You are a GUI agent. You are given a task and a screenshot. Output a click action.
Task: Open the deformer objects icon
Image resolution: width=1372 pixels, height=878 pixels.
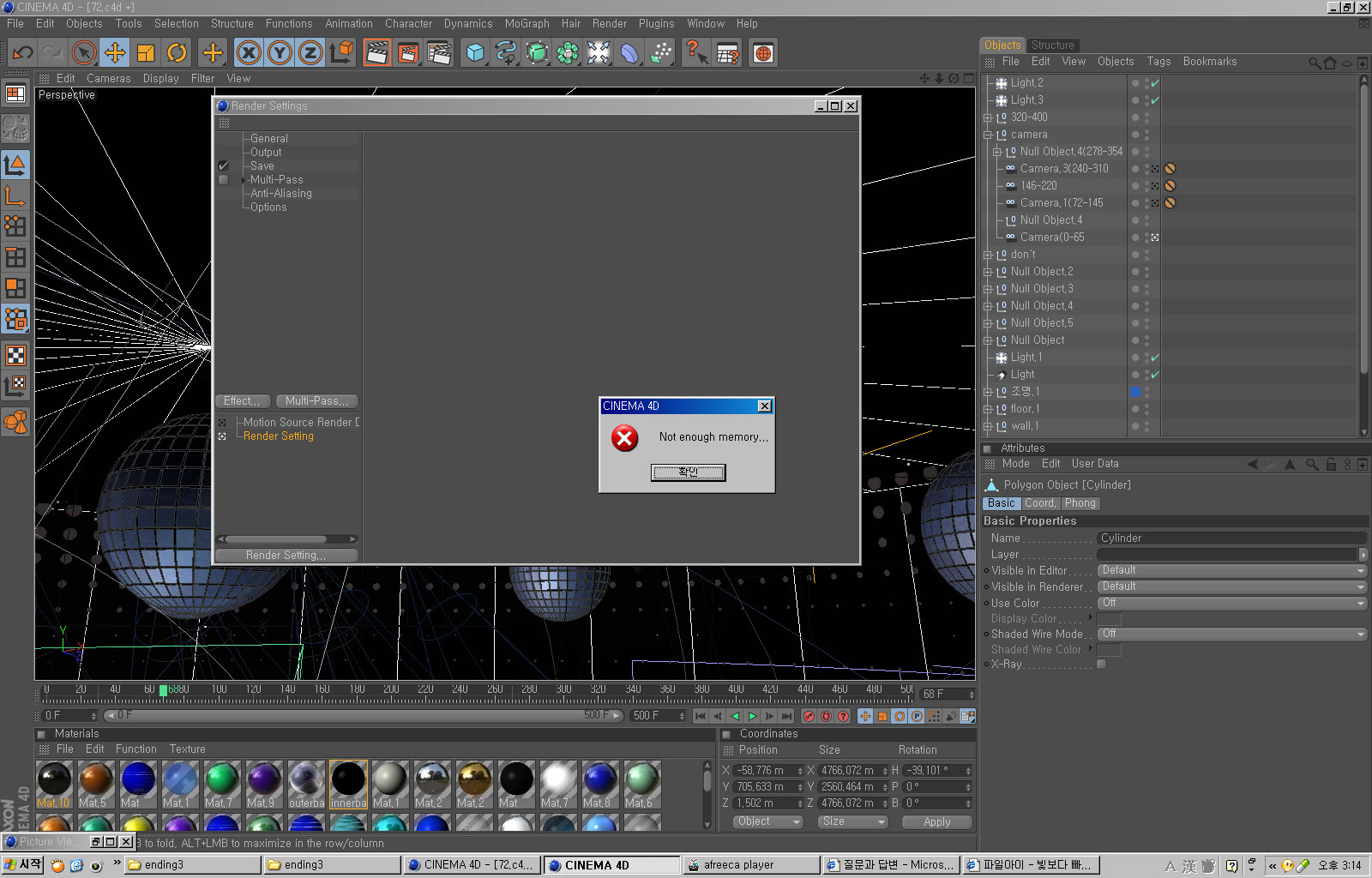pyautogui.click(x=629, y=53)
